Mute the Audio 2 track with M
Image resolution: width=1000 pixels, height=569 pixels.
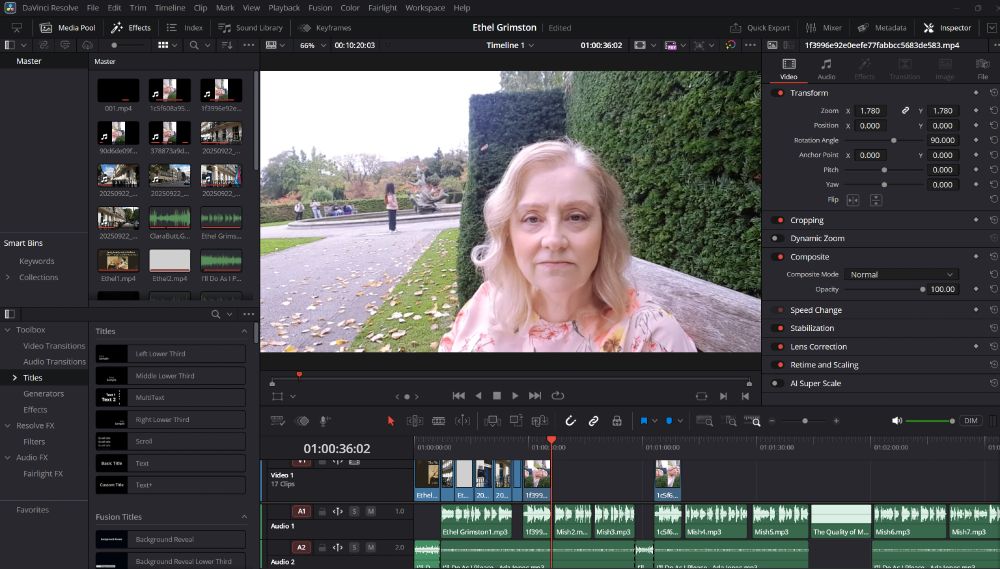tap(371, 548)
